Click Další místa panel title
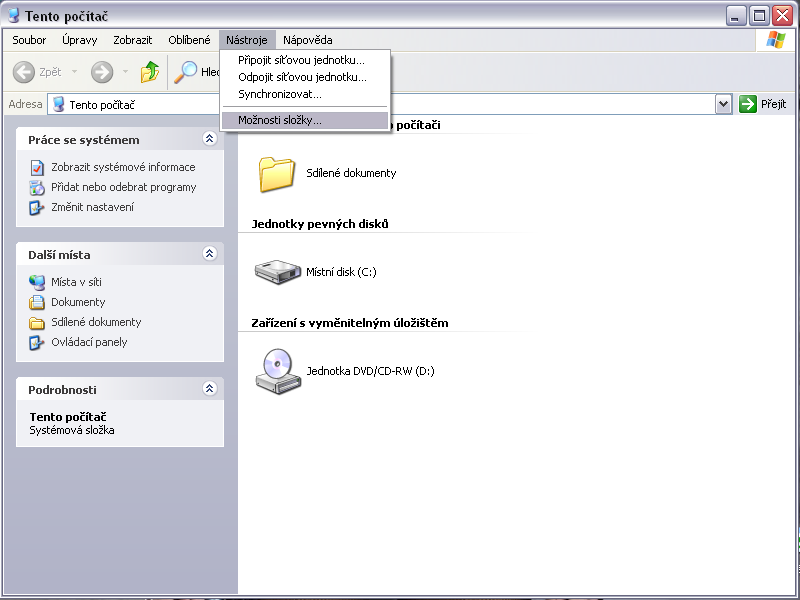 pos(59,255)
